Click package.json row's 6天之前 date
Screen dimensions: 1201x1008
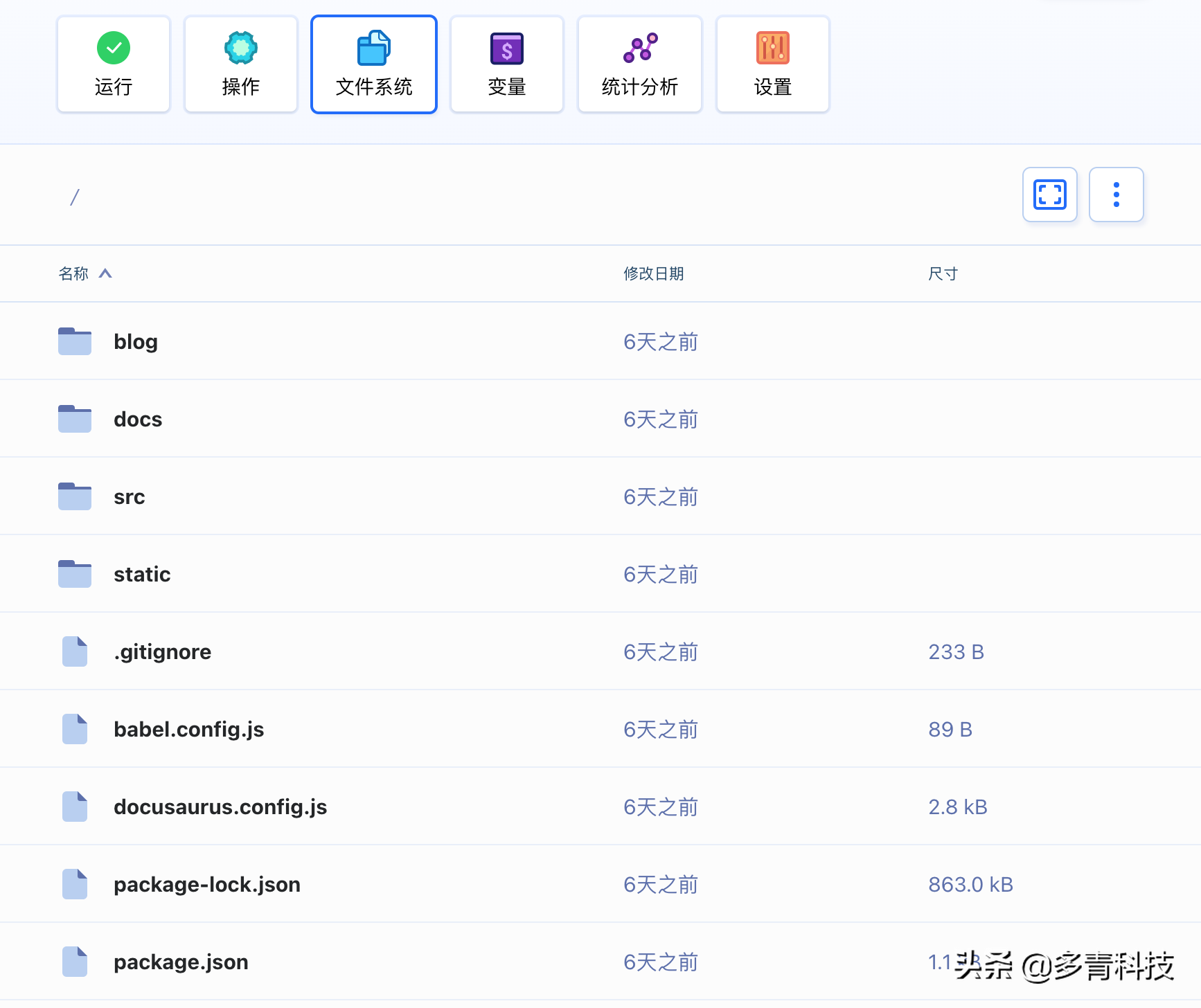(x=661, y=962)
